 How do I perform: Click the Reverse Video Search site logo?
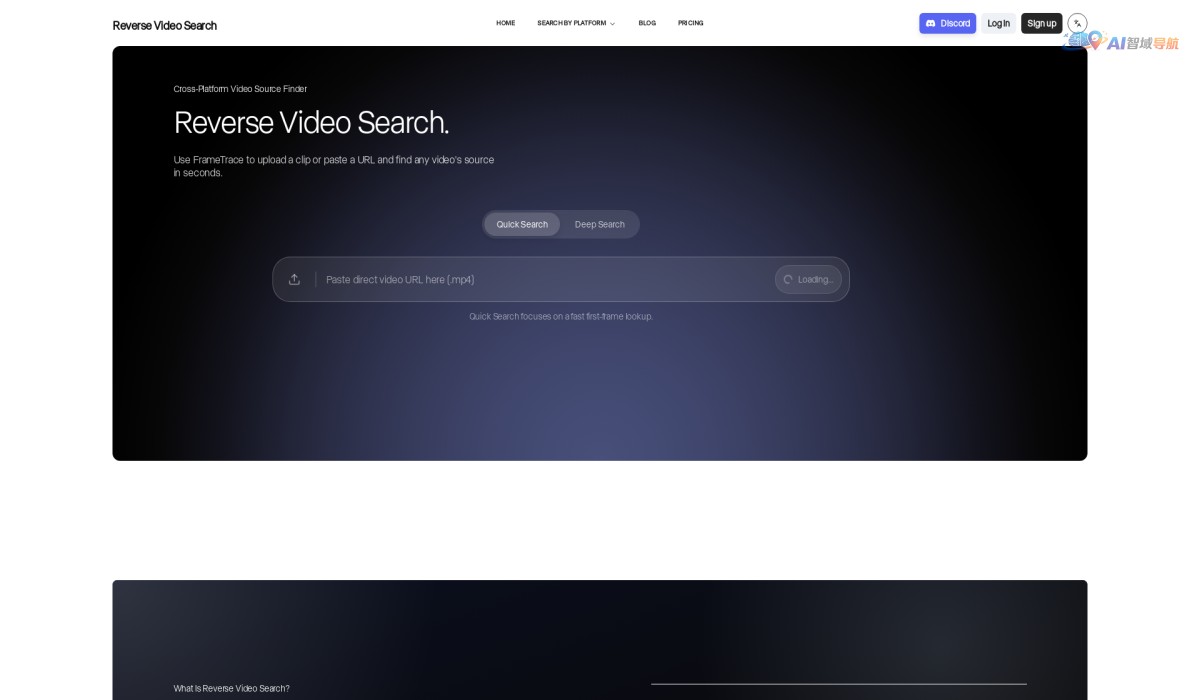tap(164, 25)
